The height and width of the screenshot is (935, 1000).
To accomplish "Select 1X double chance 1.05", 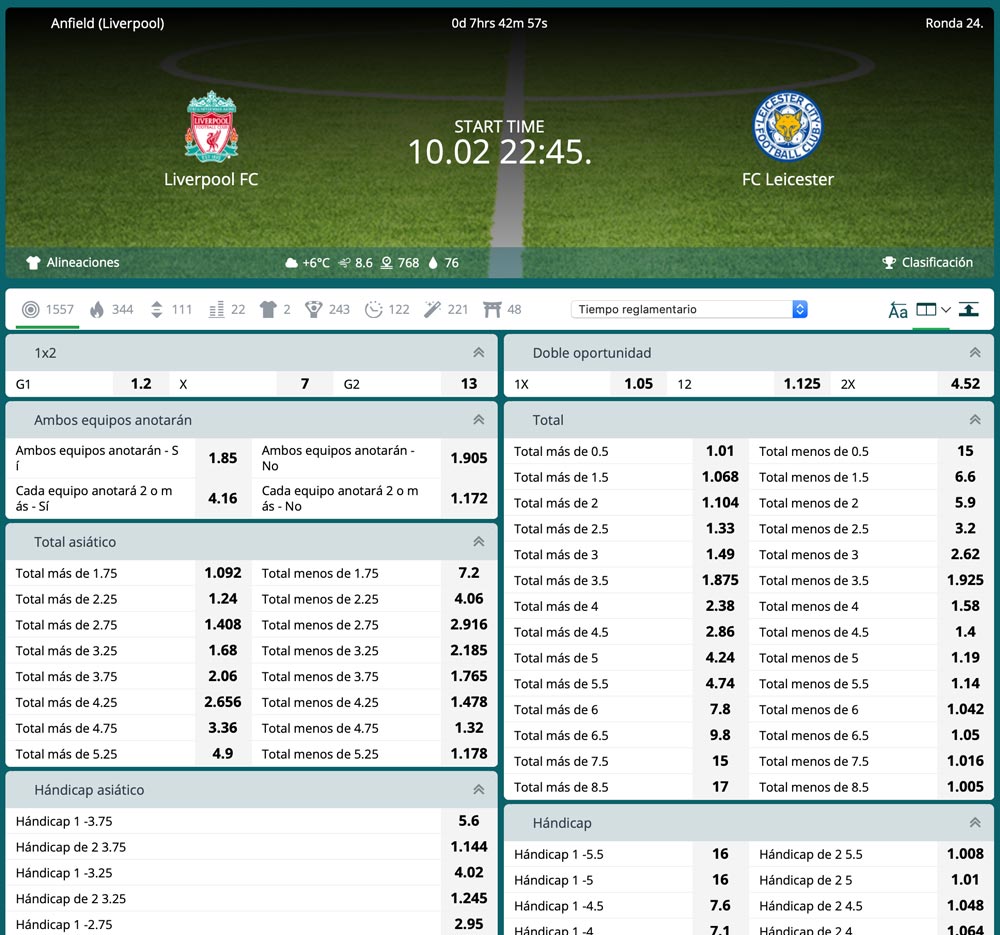I will [x=638, y=384].
